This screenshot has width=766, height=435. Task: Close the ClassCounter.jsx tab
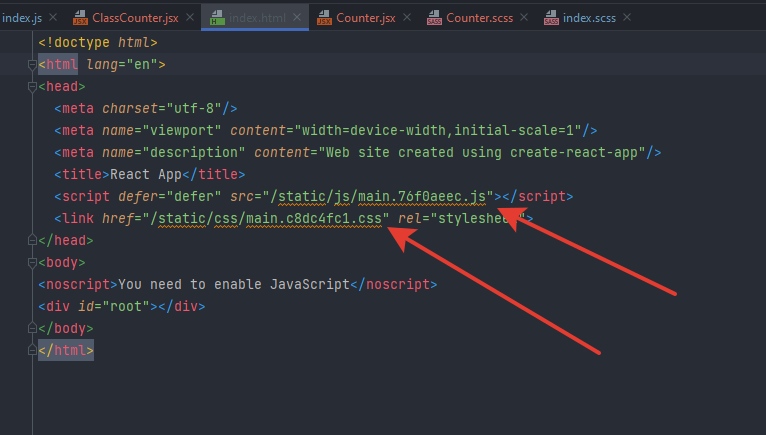pos(190,18)
